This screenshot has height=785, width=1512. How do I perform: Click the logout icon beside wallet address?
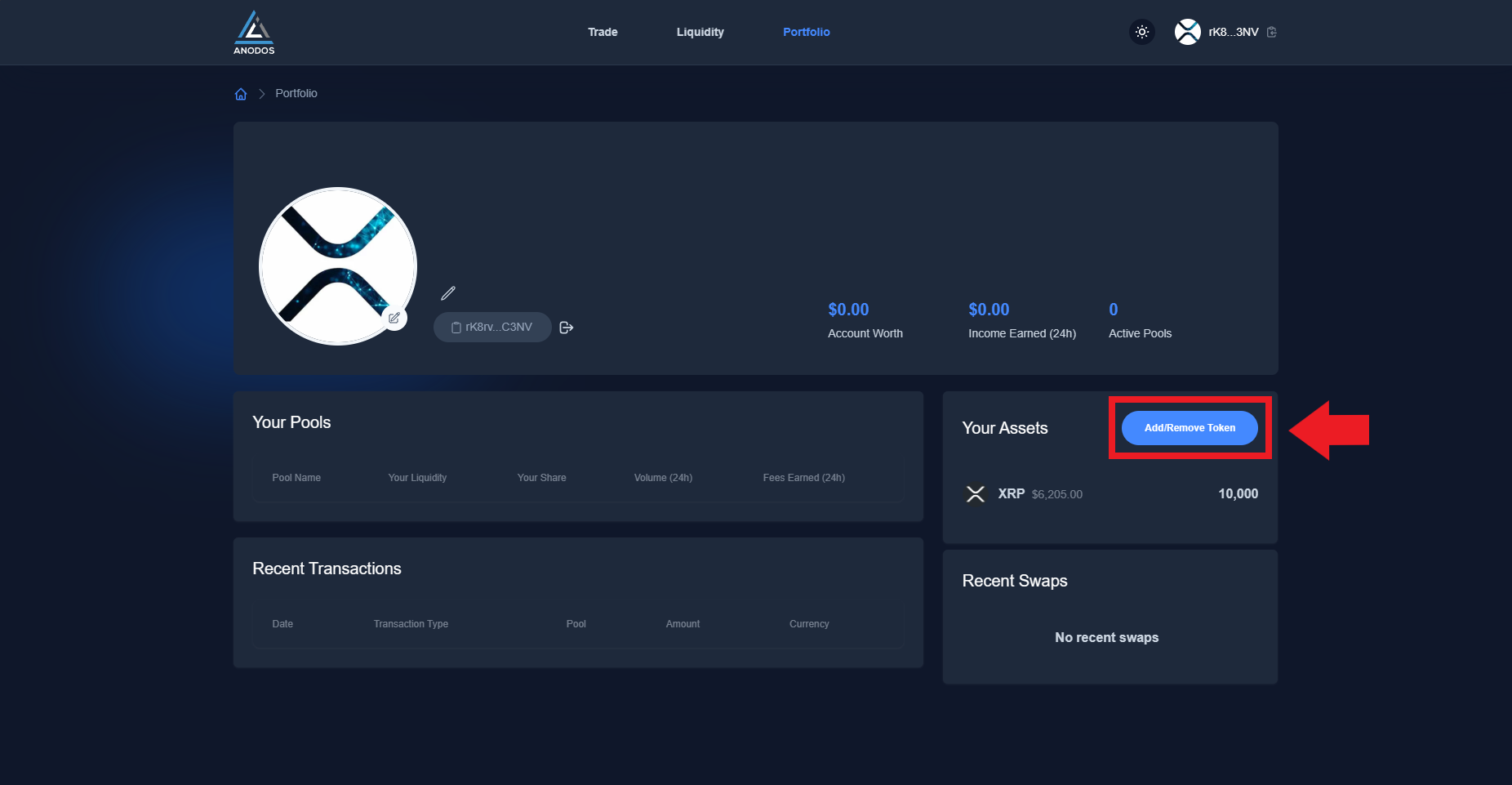point(567,328)
